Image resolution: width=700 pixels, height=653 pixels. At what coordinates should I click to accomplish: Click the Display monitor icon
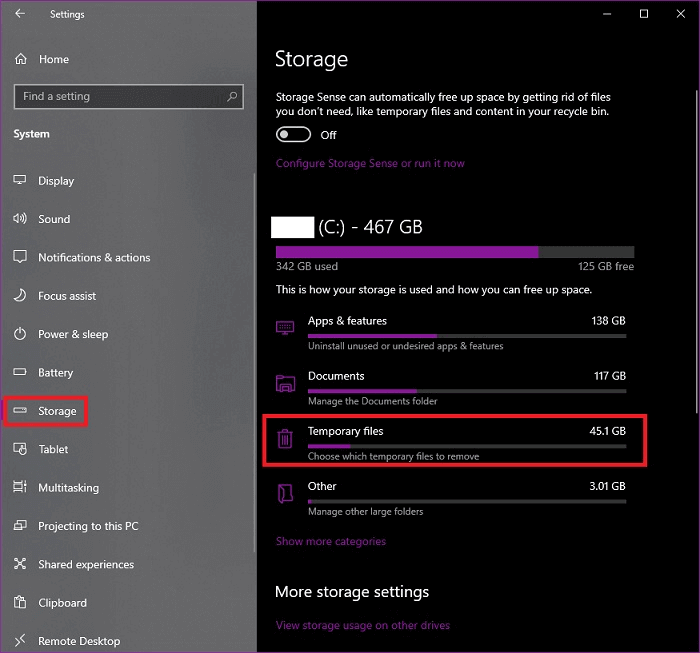(20, 181)
